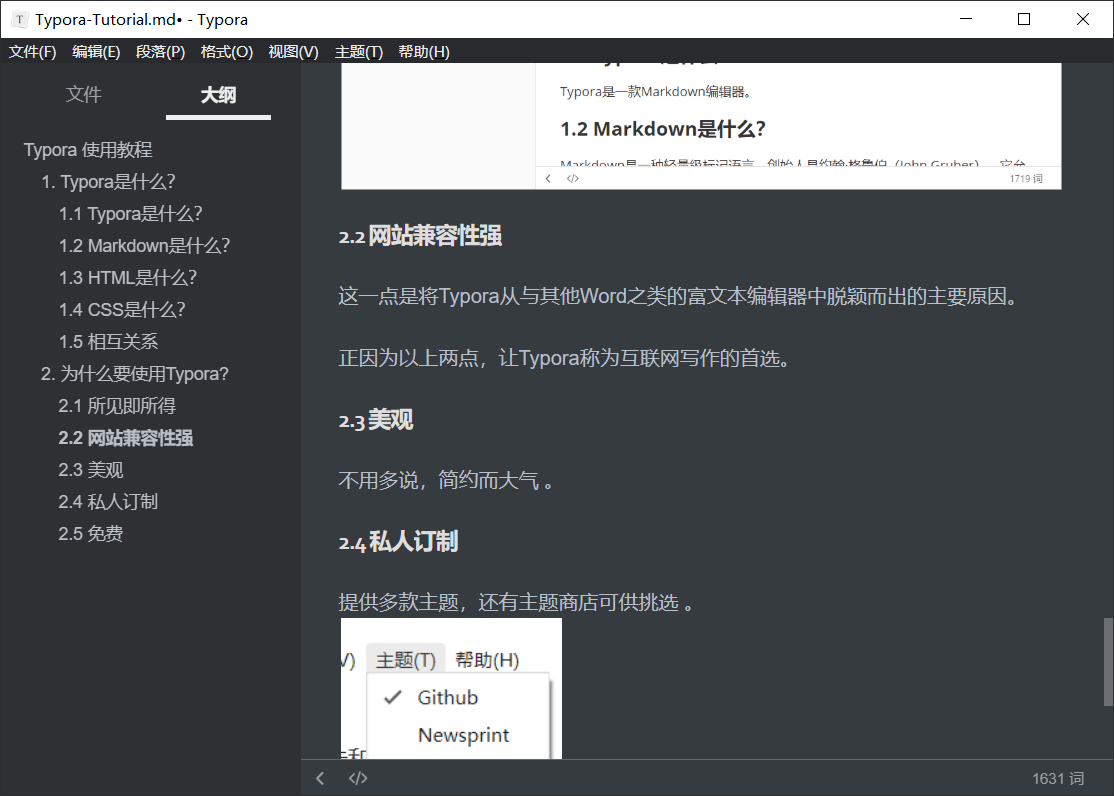Screen dimensions: 1114x796
Task: Open the 段落(P) menu
Action: [x=161, y=52]
